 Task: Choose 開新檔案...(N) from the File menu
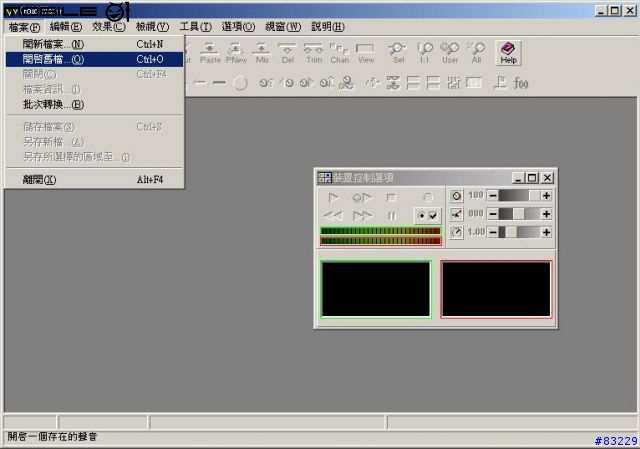(95, 44)
